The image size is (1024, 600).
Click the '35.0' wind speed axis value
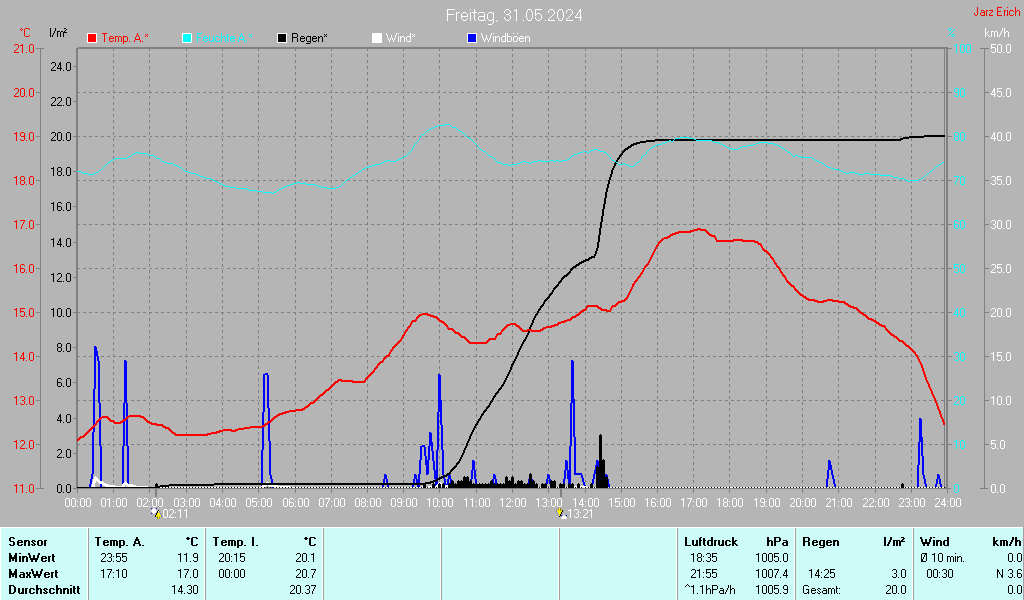1000,181
